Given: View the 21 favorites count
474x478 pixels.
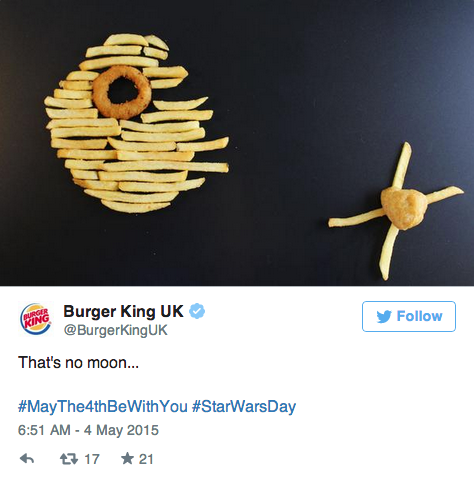Looking at the screenshot, I should coord(146,459).
